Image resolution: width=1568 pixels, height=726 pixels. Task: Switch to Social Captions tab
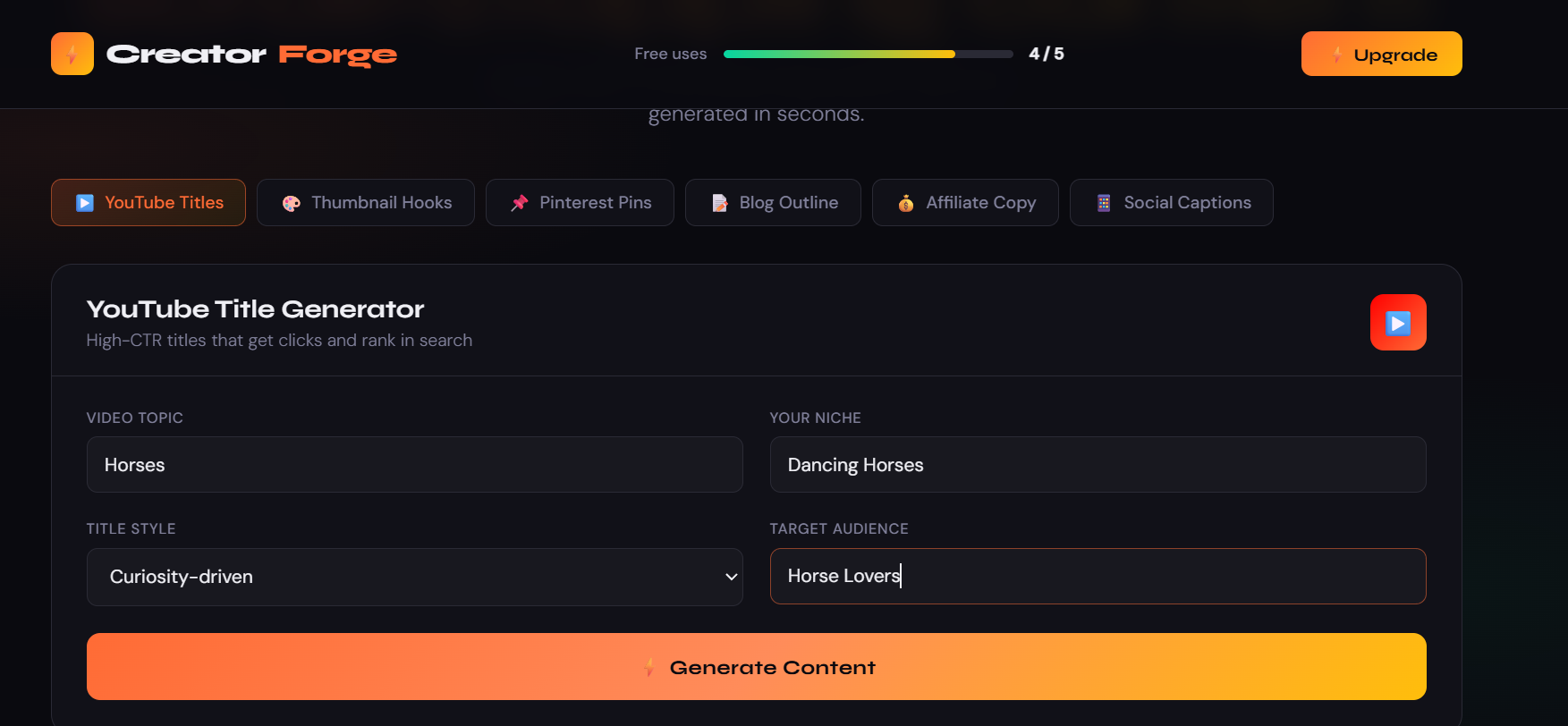point(1172,203)
